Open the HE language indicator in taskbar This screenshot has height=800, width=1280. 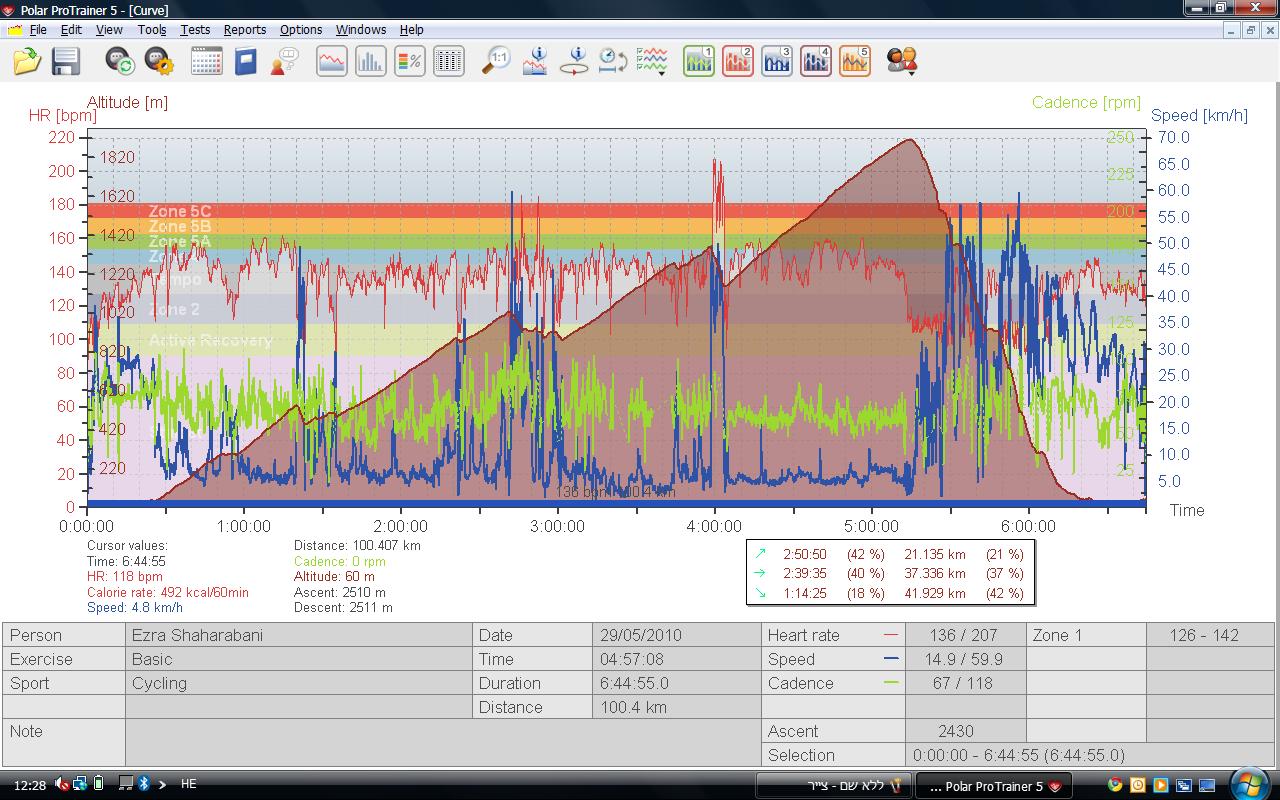[188, 784]
